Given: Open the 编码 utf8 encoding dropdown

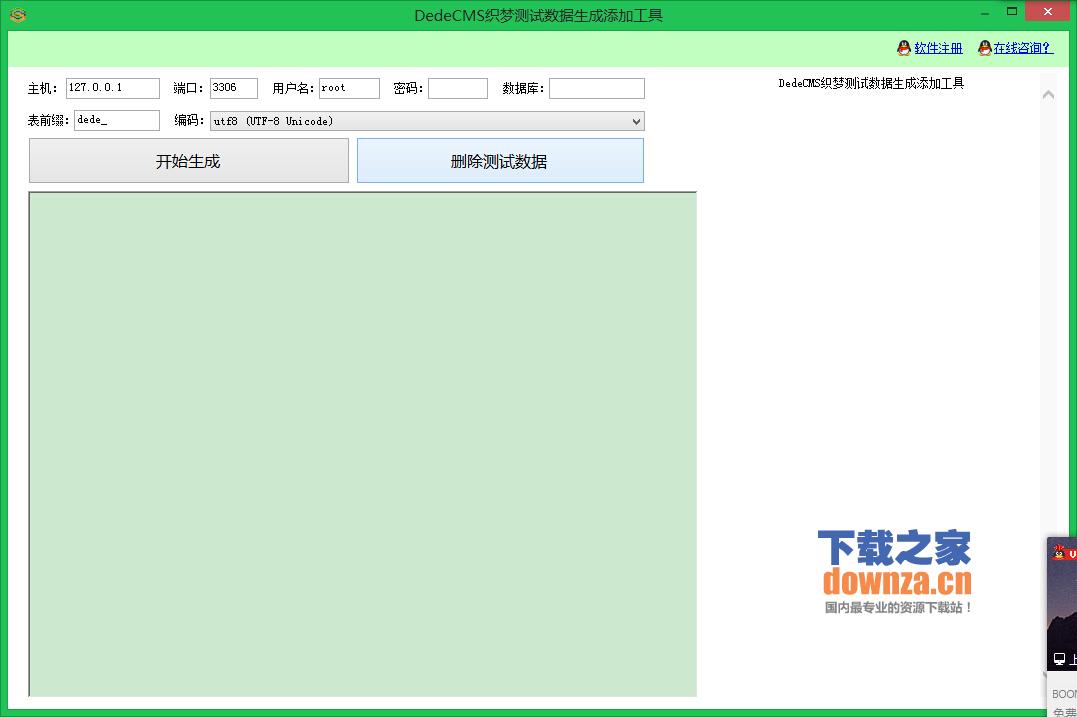Looking at the screenshot, I should [x=427, y=121].
